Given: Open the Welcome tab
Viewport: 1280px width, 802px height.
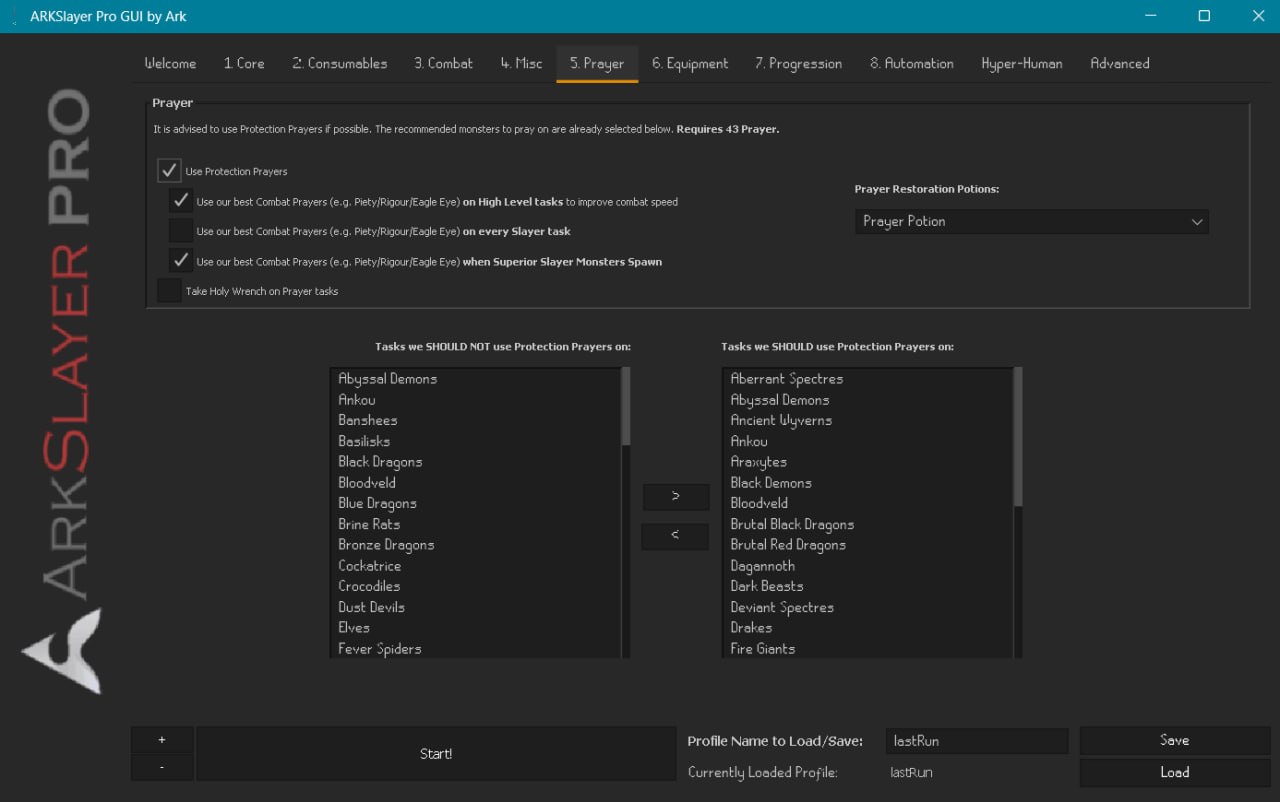Looking at the screenshot, I should click(x=170, y=63).
